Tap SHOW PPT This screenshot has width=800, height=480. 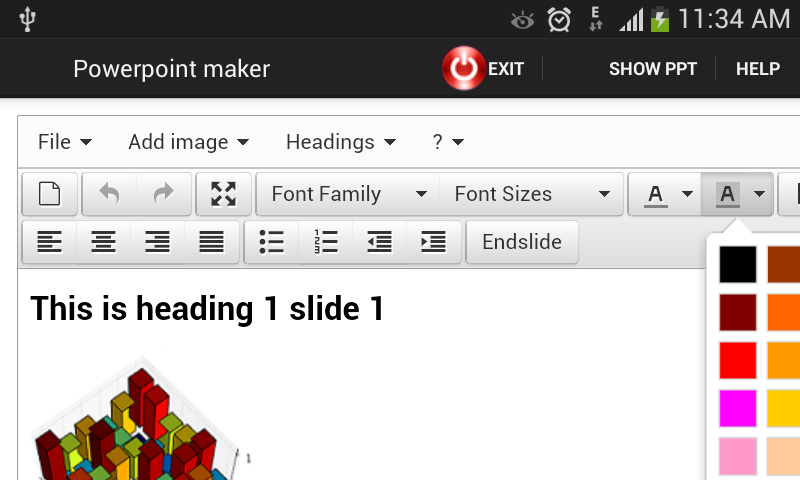click(653, 69)
